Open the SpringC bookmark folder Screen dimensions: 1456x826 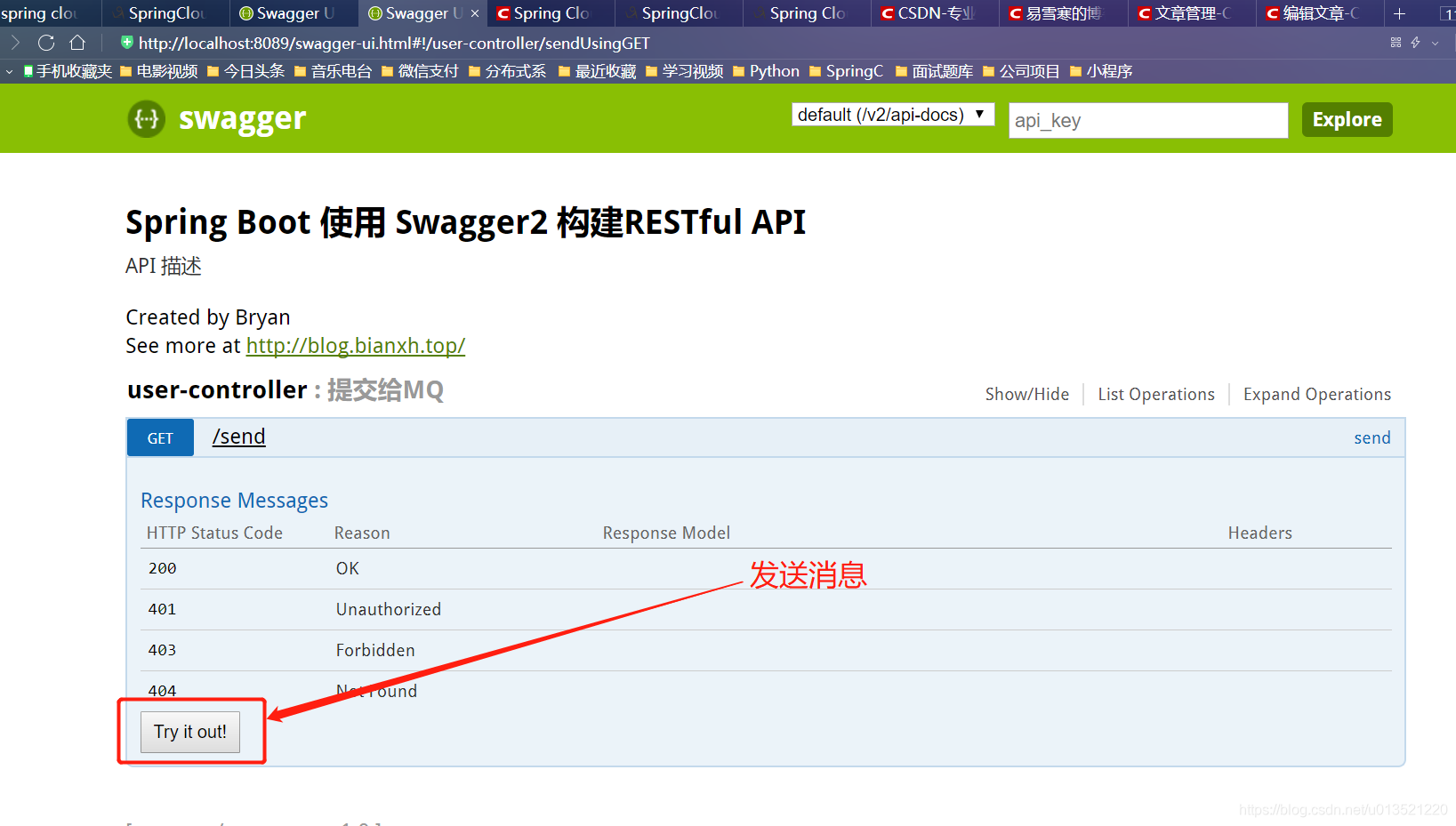pyautogui.click(x=846, y=71)
